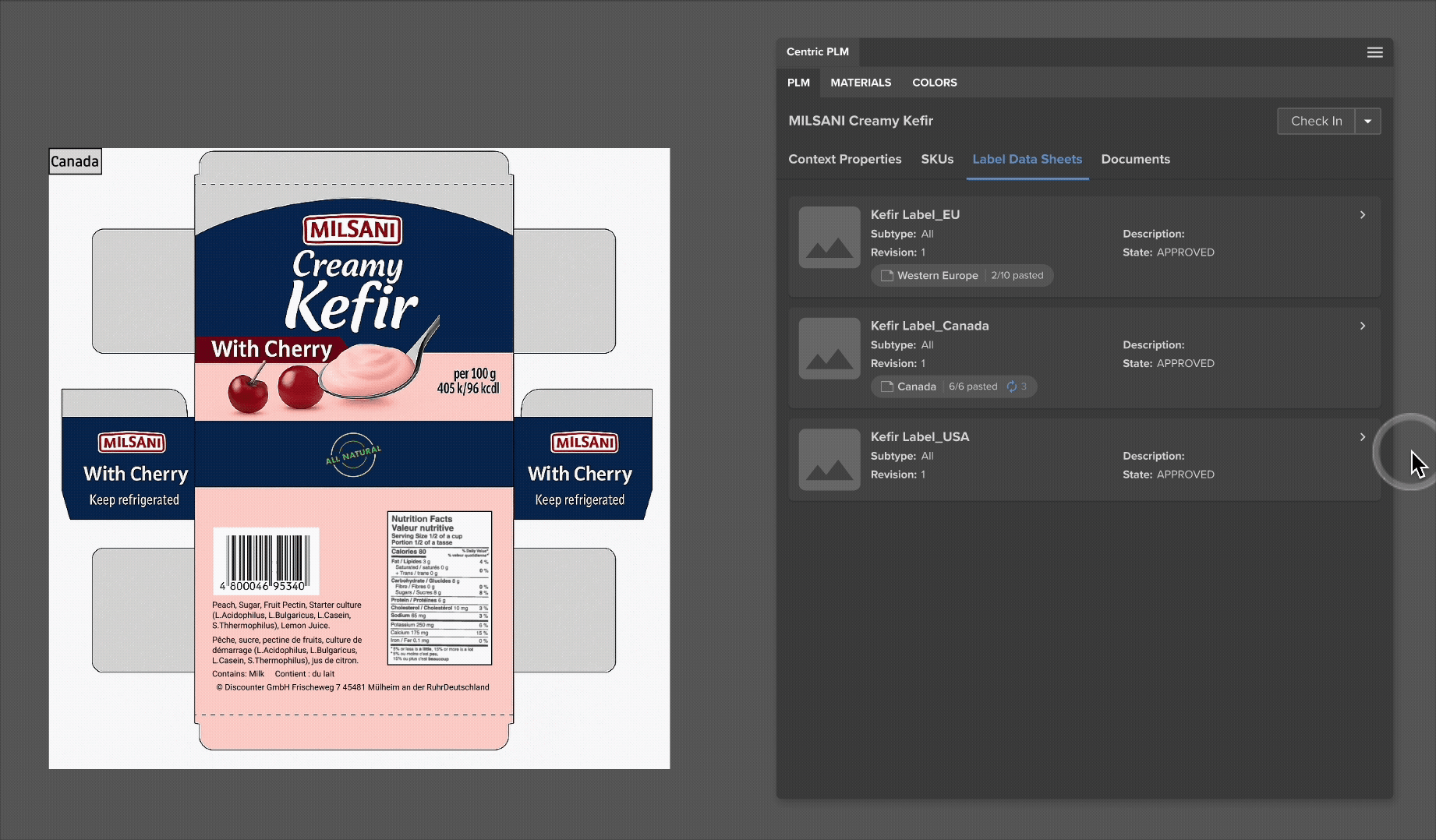Image resolution: width=1436 pixels, height=840 pixels.
Task: Click the APPROVED state of Kefir Label_Canada
Action: (x=1185, y=363)
